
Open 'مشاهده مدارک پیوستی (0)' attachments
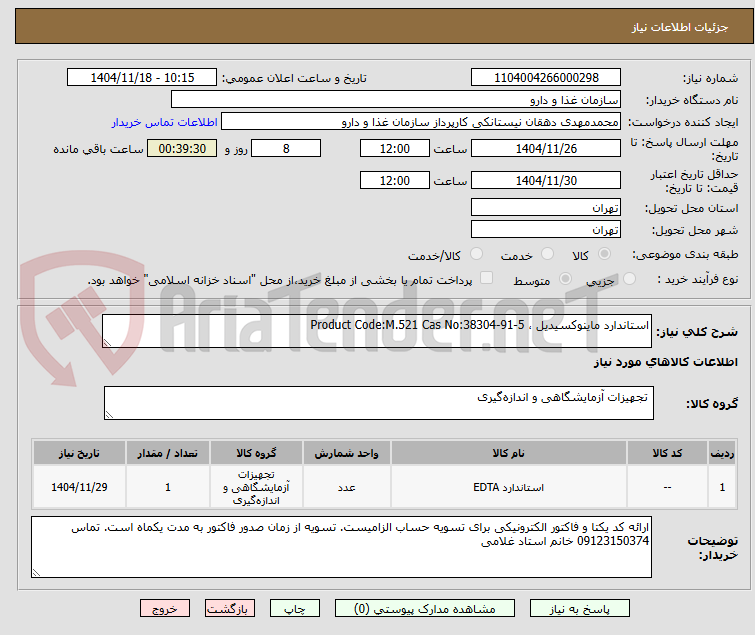tap(425, 609)
